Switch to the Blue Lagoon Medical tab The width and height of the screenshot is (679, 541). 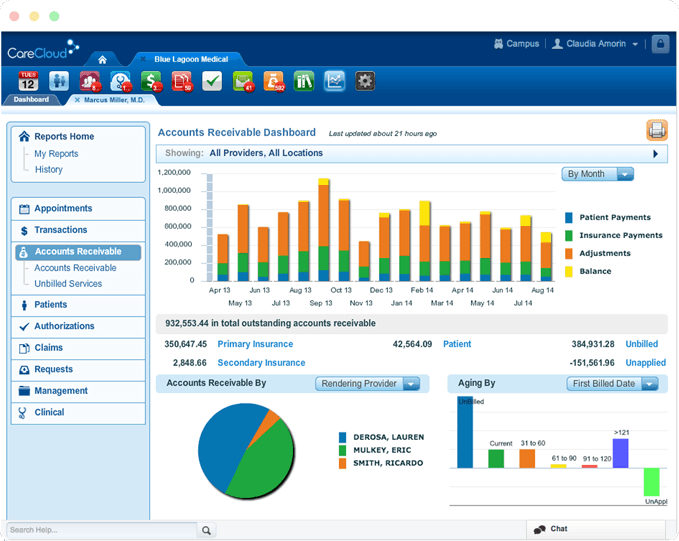click(191, 59)
